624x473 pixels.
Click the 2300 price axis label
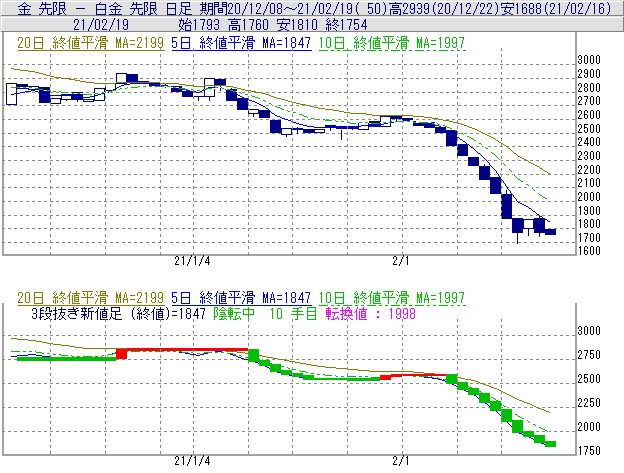click(x=589, y=156)
